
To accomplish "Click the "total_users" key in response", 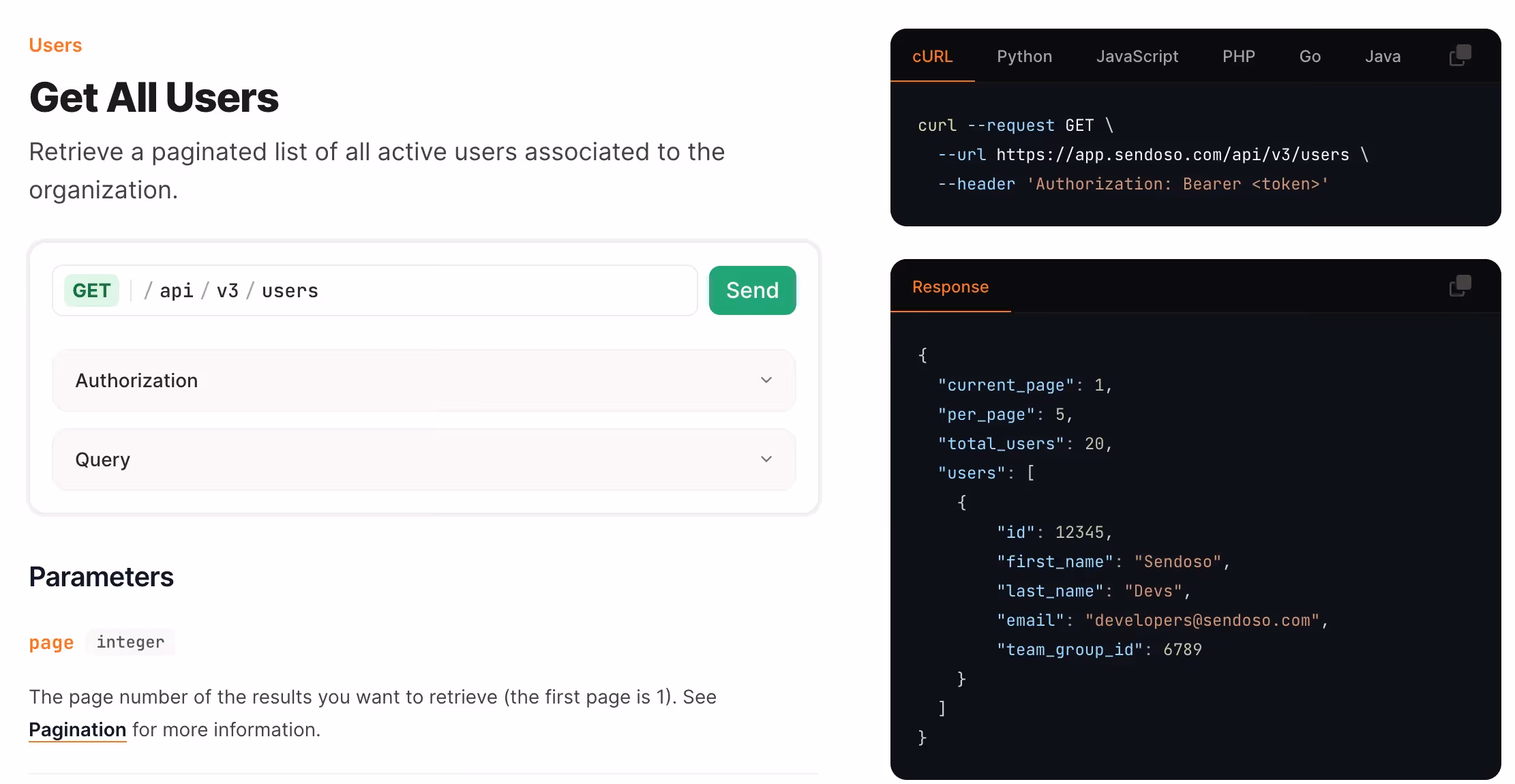I will pyautogui.click(x=1001, y=444).
